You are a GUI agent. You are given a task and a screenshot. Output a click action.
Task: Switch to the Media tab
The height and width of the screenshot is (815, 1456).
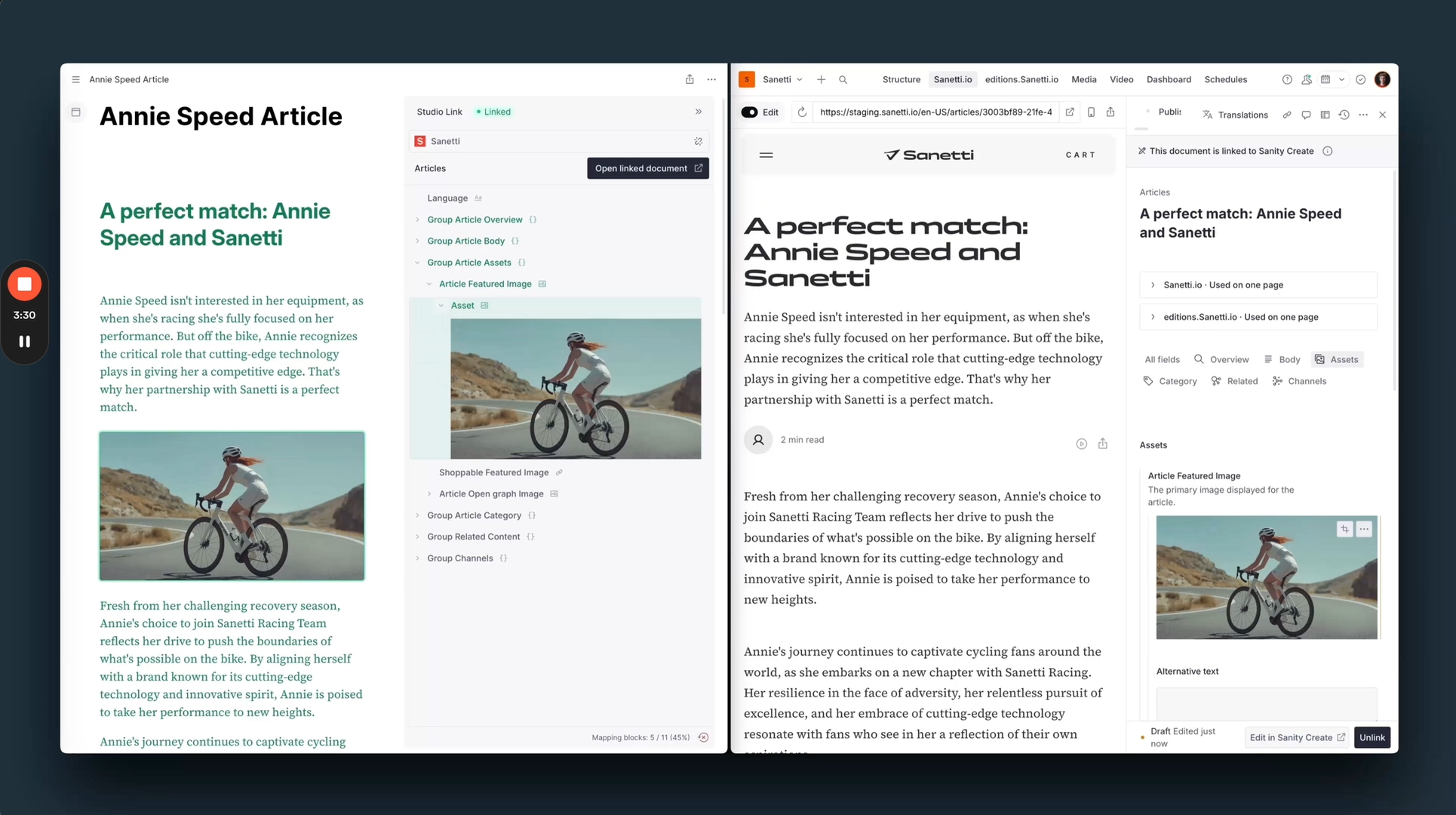tap(1083, 79)
